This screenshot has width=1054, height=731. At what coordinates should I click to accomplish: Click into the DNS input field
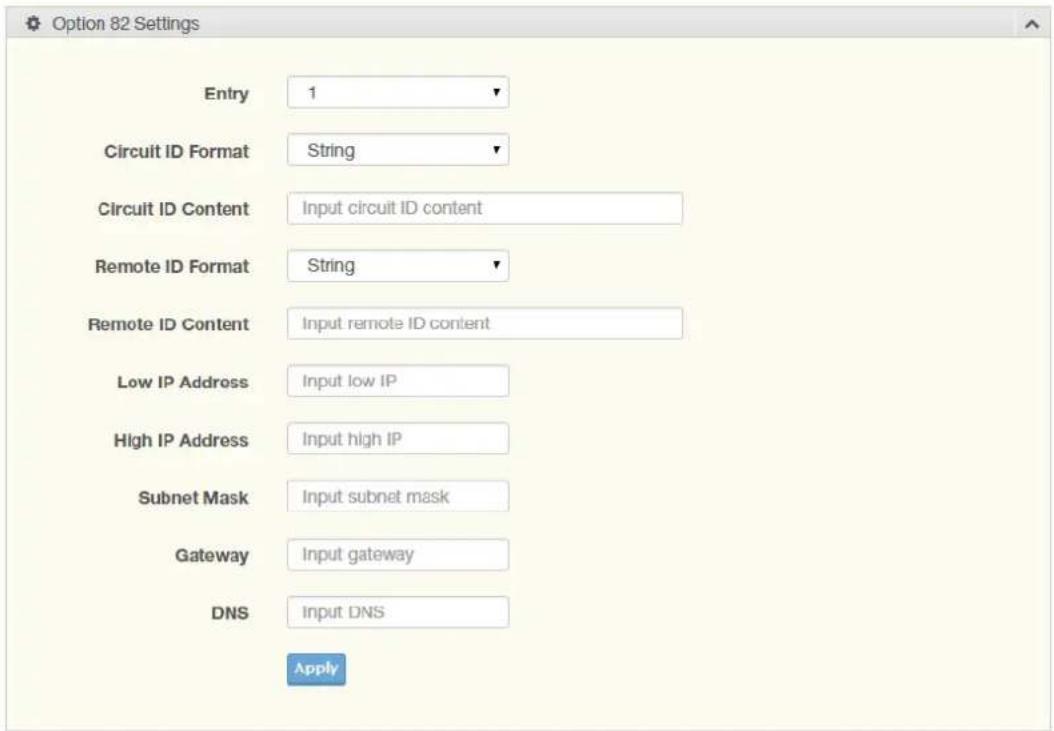click(x=398, y=613)
